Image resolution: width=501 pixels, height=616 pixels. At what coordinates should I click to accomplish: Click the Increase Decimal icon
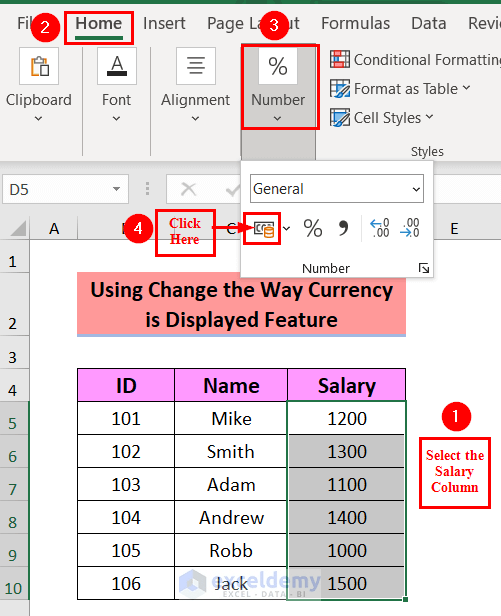(x=380, y=228)
